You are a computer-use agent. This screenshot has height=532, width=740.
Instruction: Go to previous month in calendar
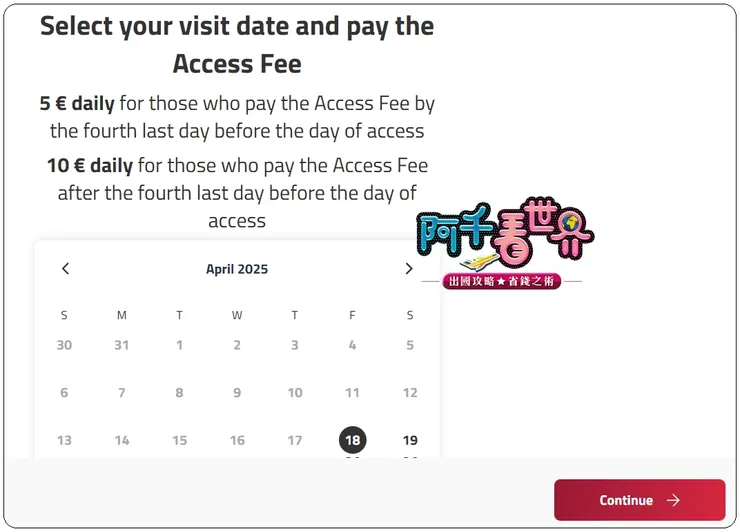(66, 269)
